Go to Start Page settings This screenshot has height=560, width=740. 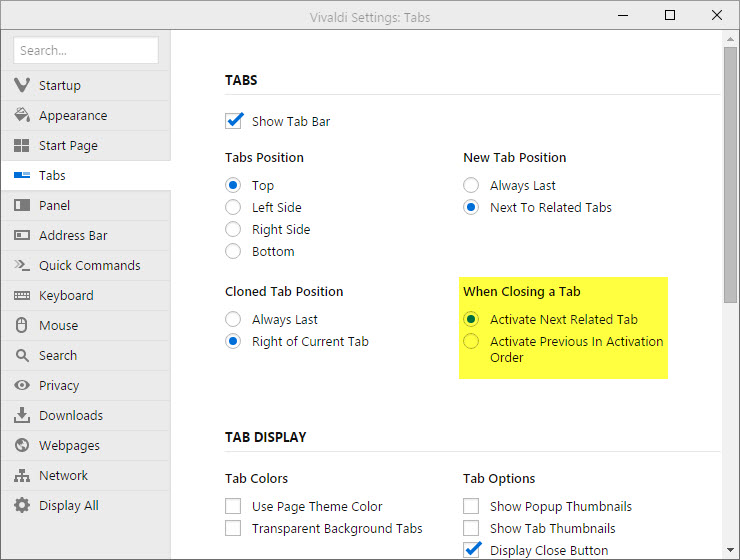(x=86, y=145)
